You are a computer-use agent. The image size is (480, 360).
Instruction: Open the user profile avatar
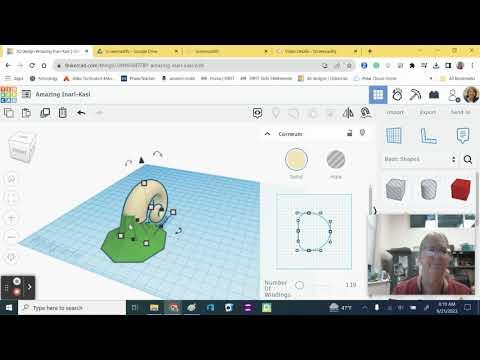pyautogui.click(x=471, y=95)
